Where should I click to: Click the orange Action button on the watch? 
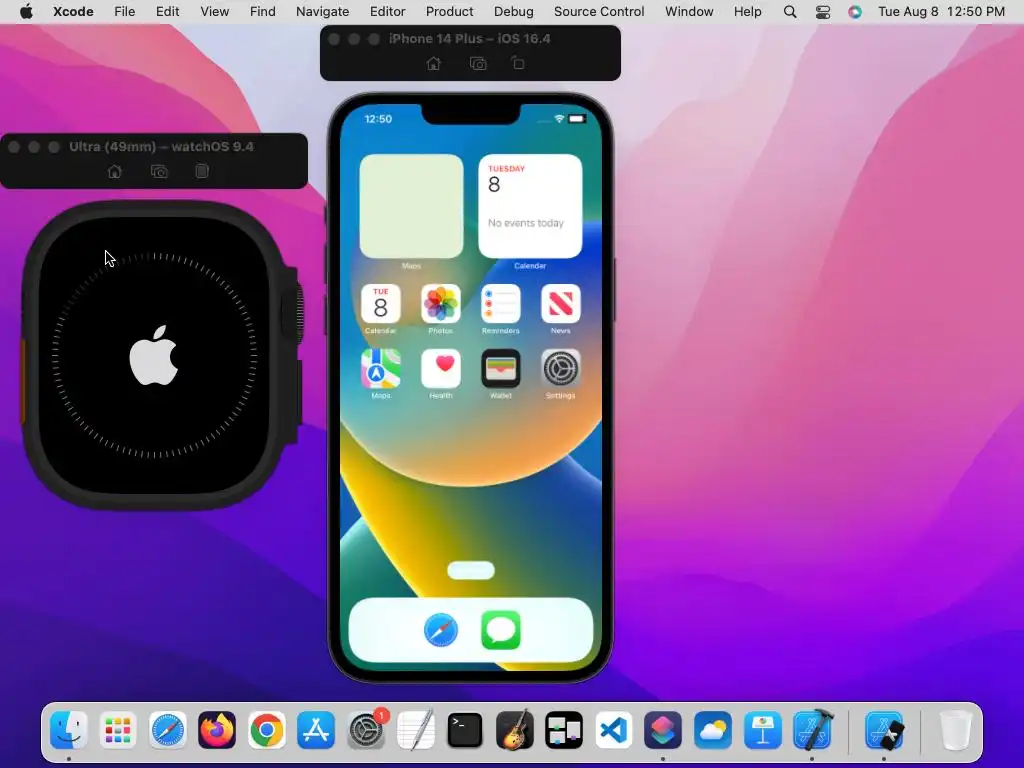23,381
